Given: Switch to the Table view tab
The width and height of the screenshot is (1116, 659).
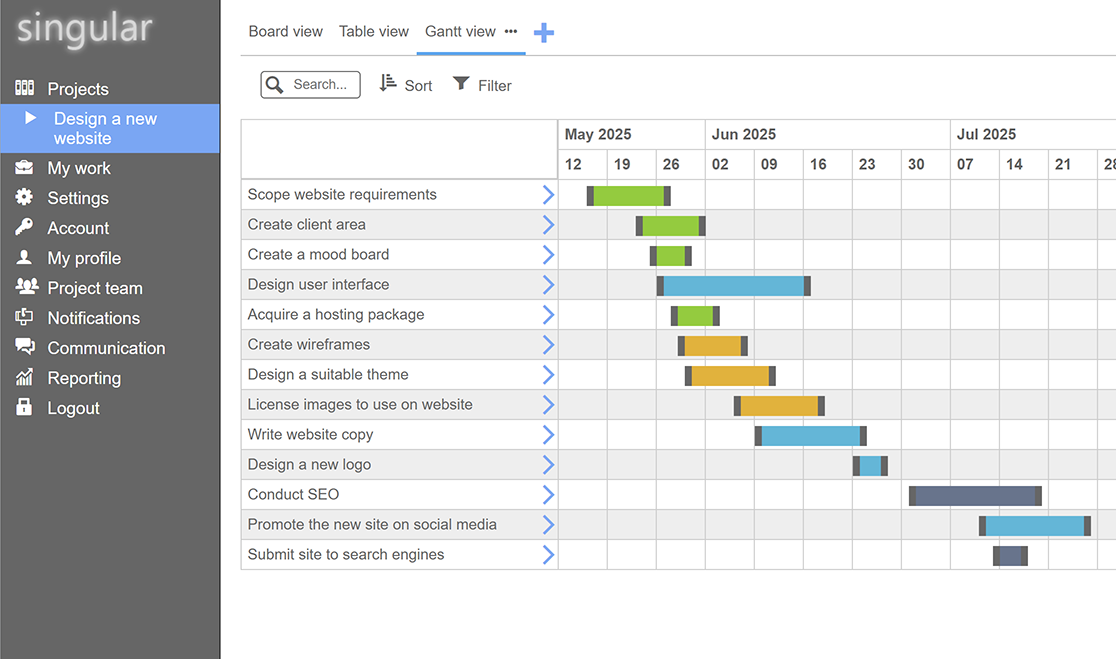Looking at the screenshot, I should (x=373, y=31).
